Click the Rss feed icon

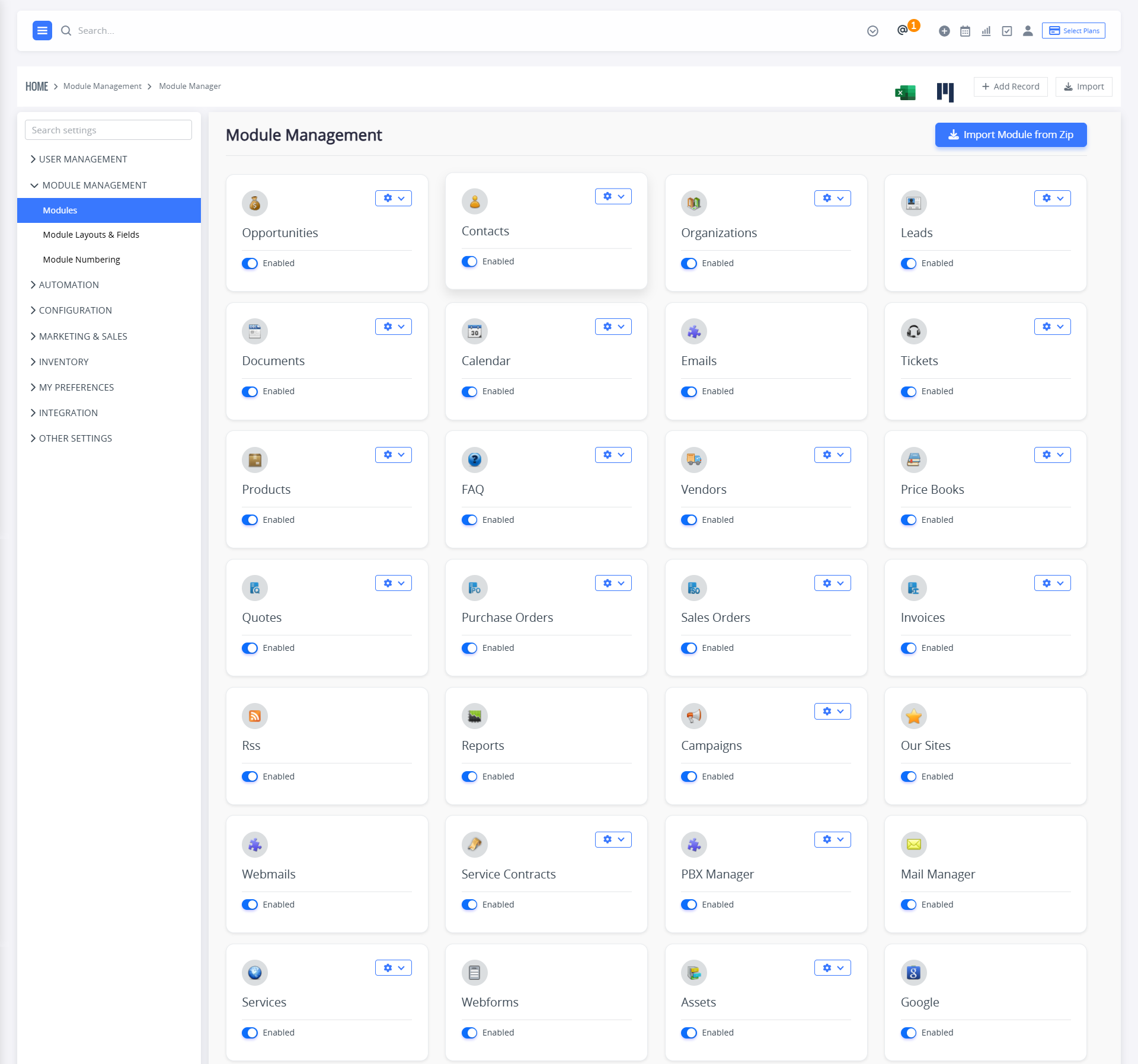point(255,716)
